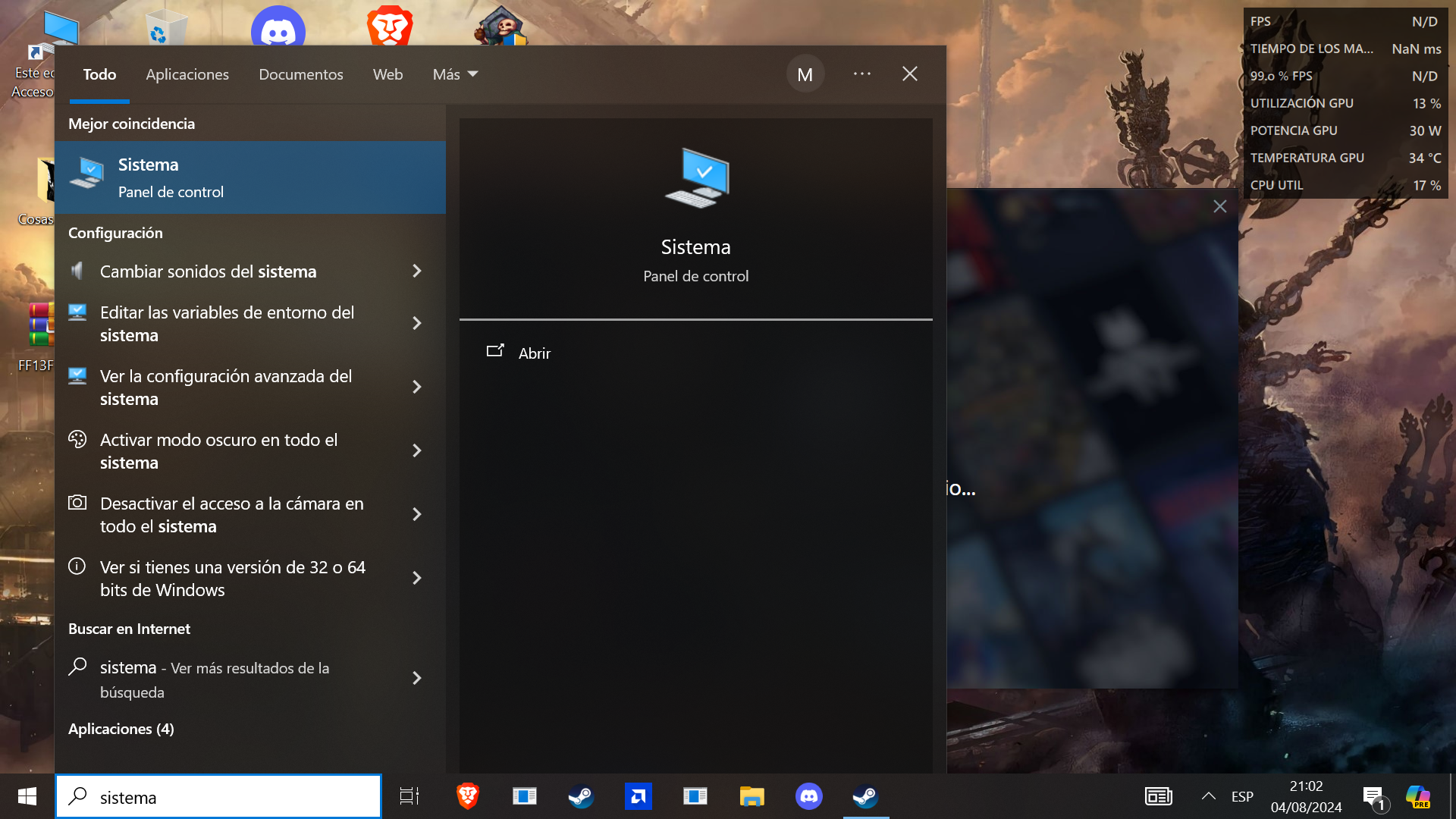
Task: Open File Explorer from the taskbar
Action: point(752,796)
